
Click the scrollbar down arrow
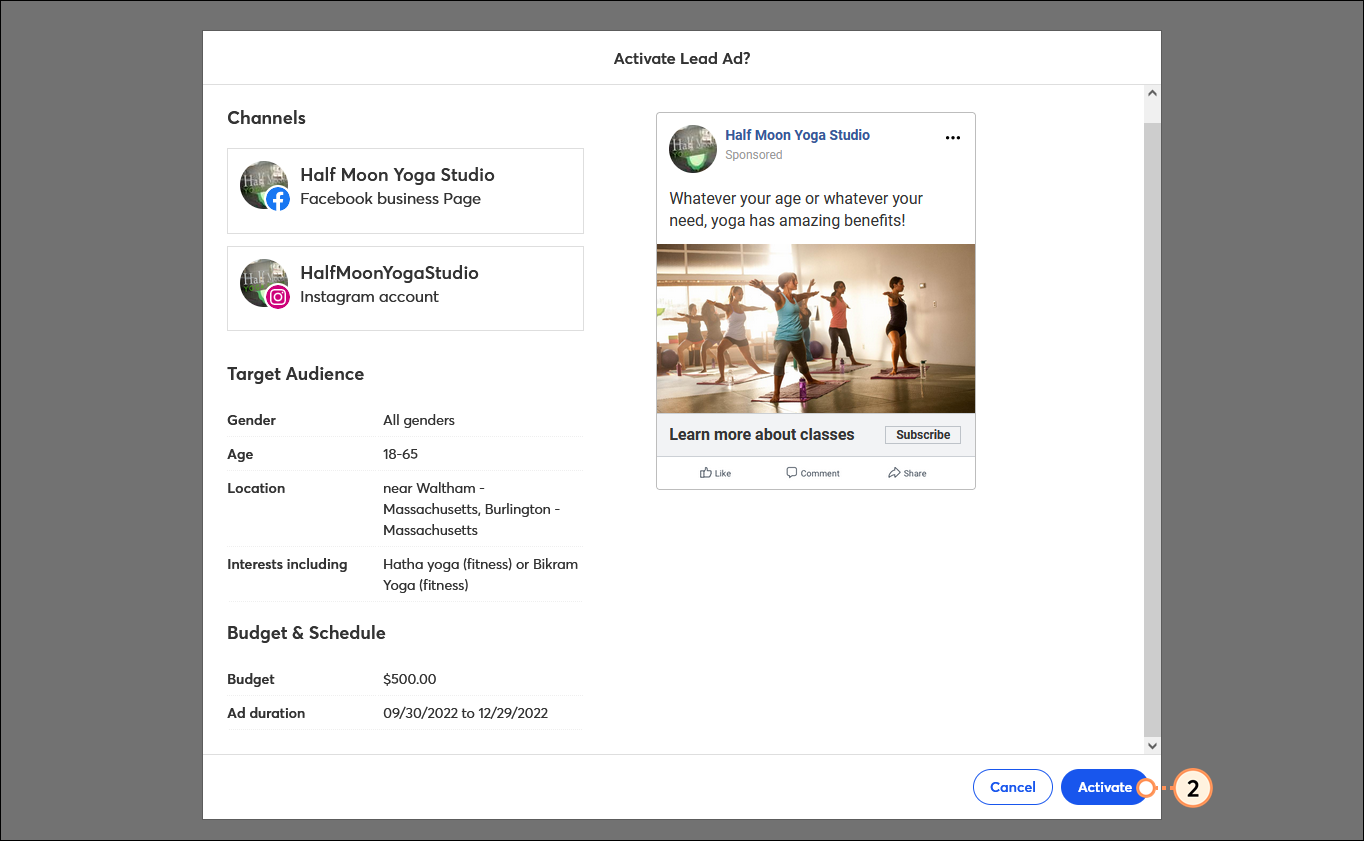coord(1152,745)
